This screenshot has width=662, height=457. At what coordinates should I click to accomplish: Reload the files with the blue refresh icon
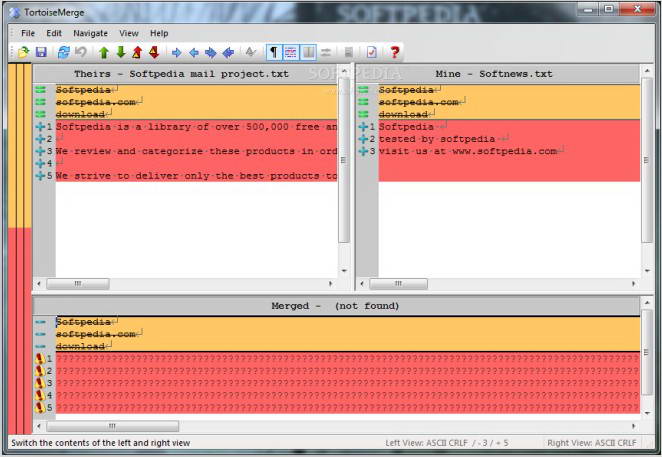(64, 52)
